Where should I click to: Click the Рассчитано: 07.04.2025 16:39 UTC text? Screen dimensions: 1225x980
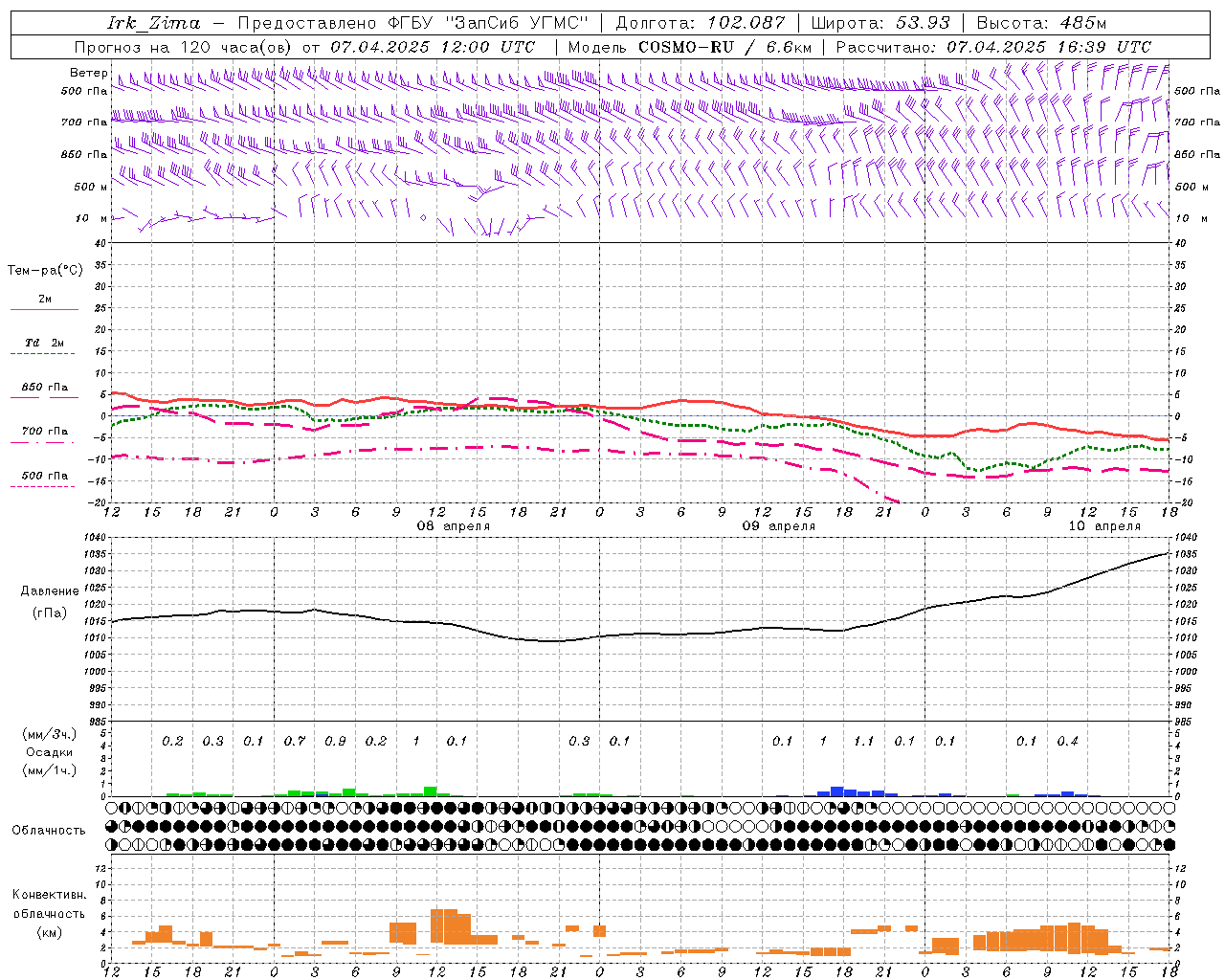coord(993,47)
